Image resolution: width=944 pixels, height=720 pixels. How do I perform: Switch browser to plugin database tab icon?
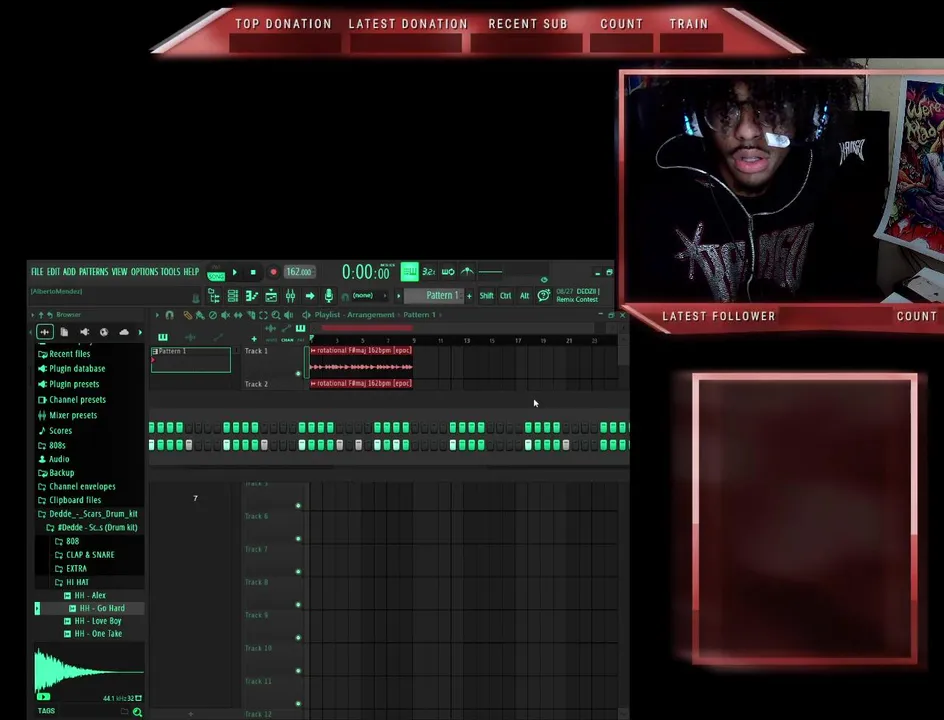(x=84, y=332)
